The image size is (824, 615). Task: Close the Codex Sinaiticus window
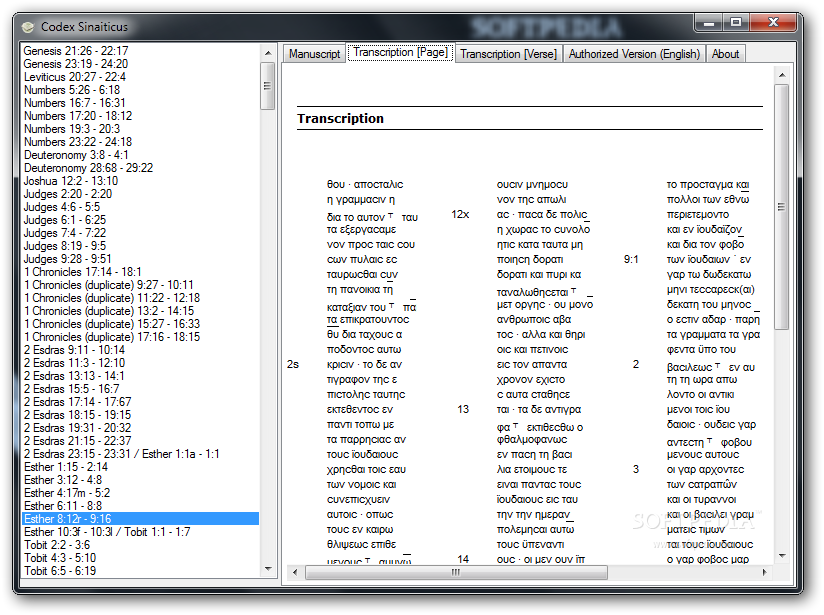[x=773, y=23]
